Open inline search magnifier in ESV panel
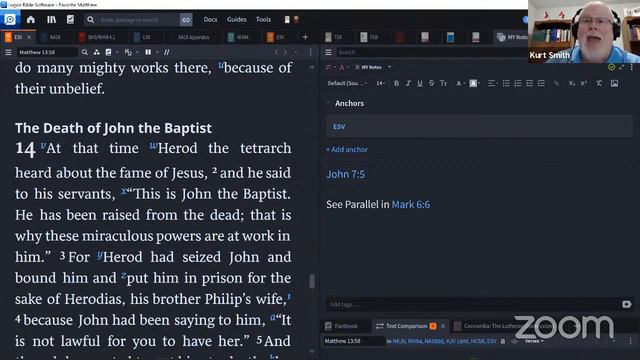 point(84,52)
